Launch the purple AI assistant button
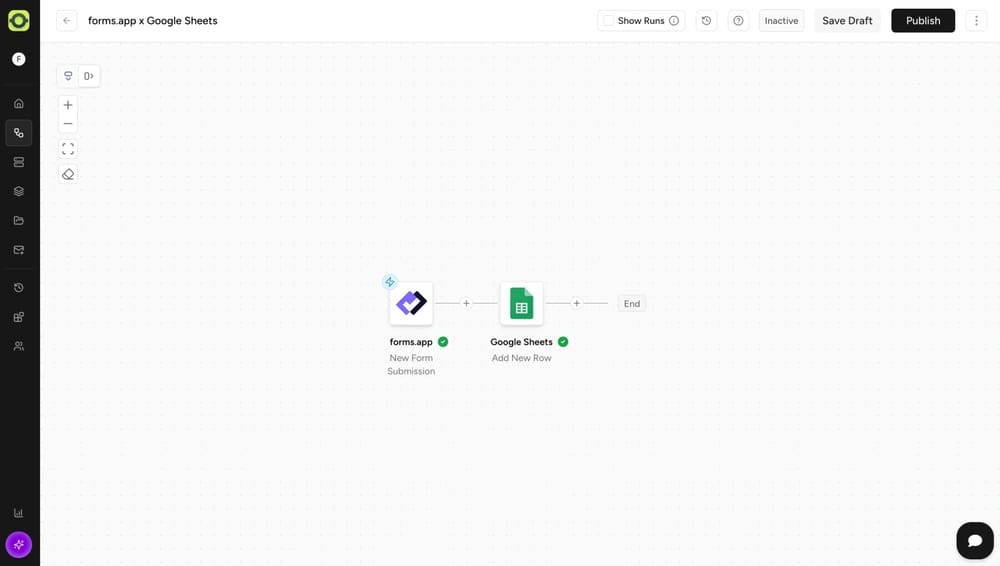Image resolution: width=1000 pixels, height=566 pixels. [x=18, y=545]
